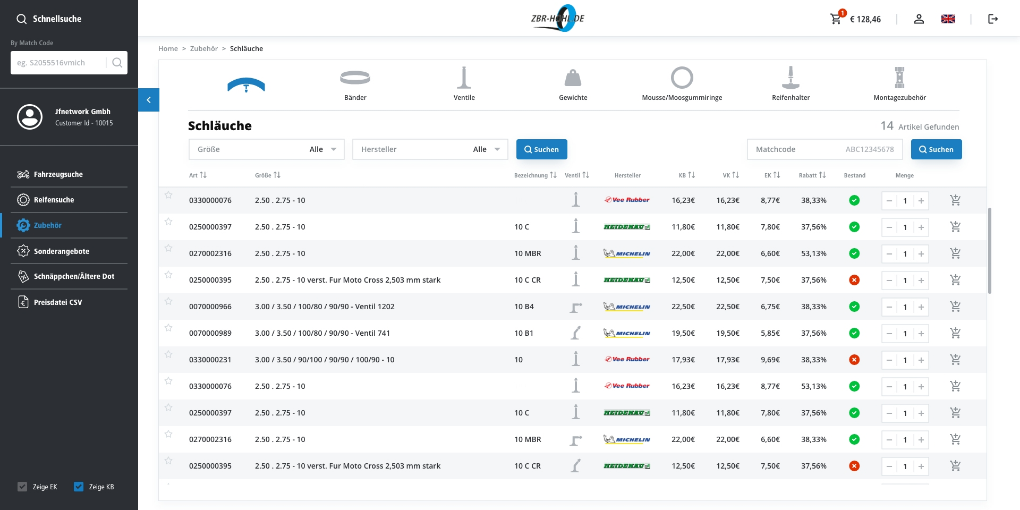This screenshot has height=510, width=1020.
Task: Decrease quantity for item 0330000231
Action: (889, 360)
